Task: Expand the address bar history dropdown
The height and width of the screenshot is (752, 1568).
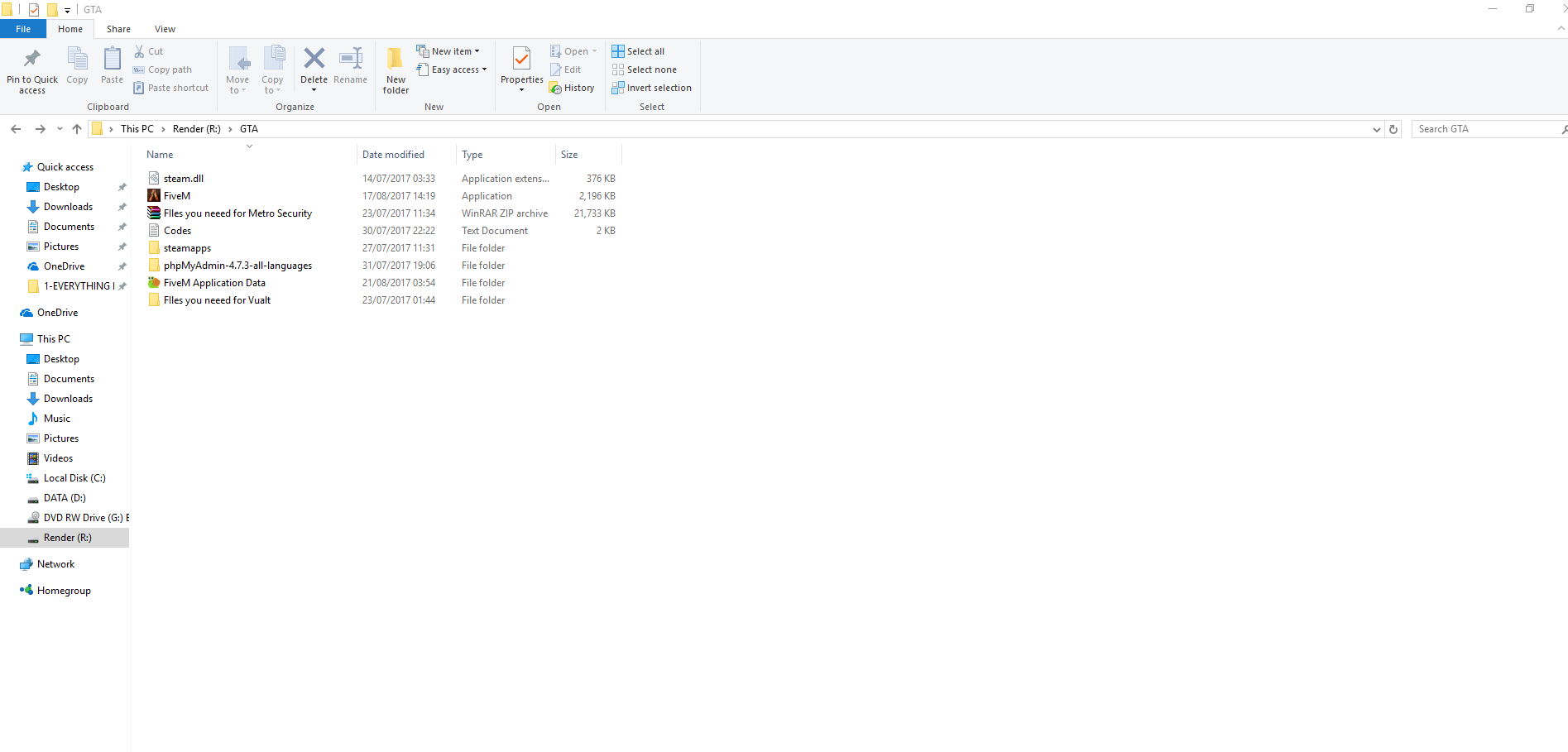Action: coord(1377,129)
